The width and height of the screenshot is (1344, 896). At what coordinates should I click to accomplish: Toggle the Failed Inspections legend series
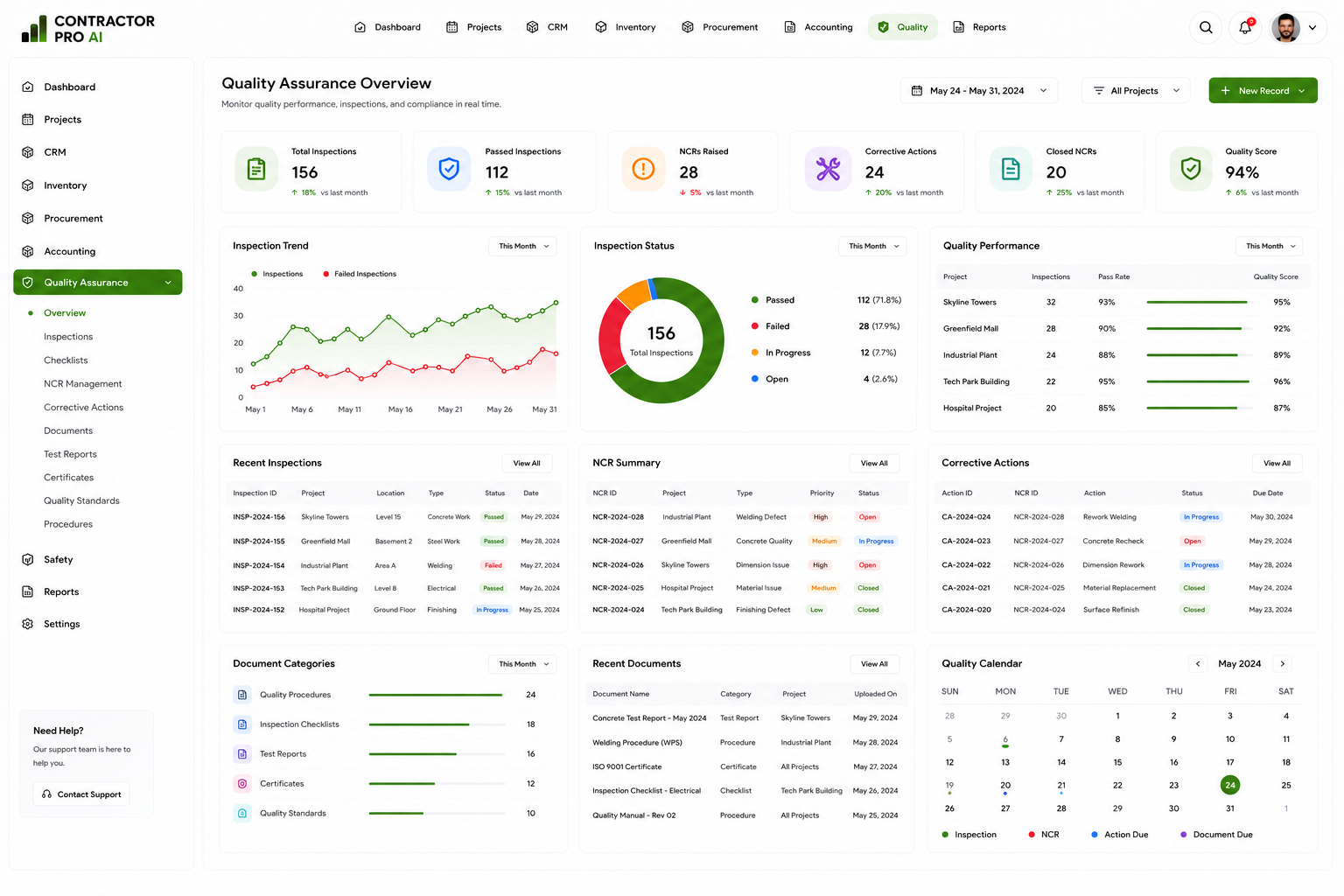[x=360, y=274]
